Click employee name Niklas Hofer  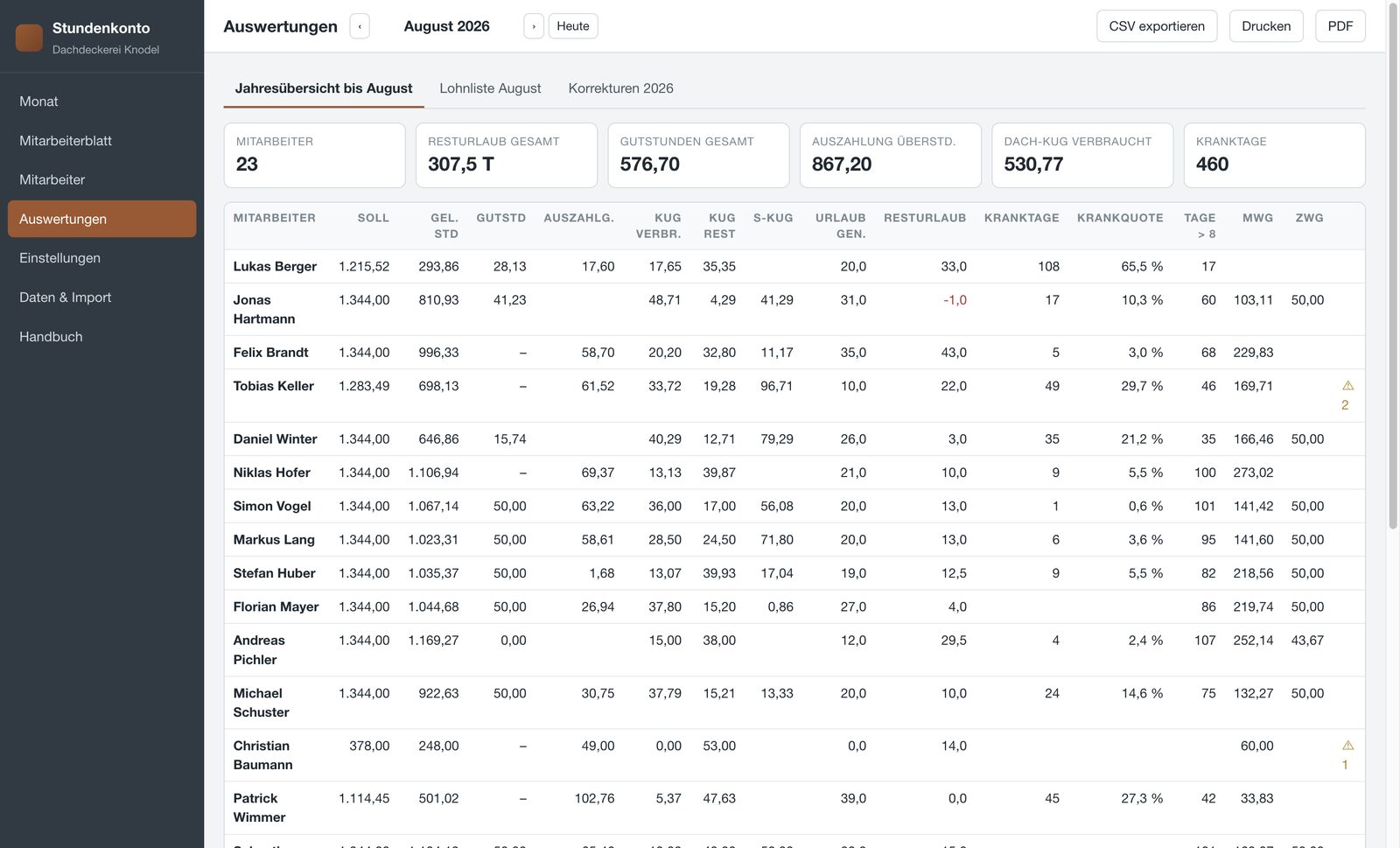pos(271,473)
